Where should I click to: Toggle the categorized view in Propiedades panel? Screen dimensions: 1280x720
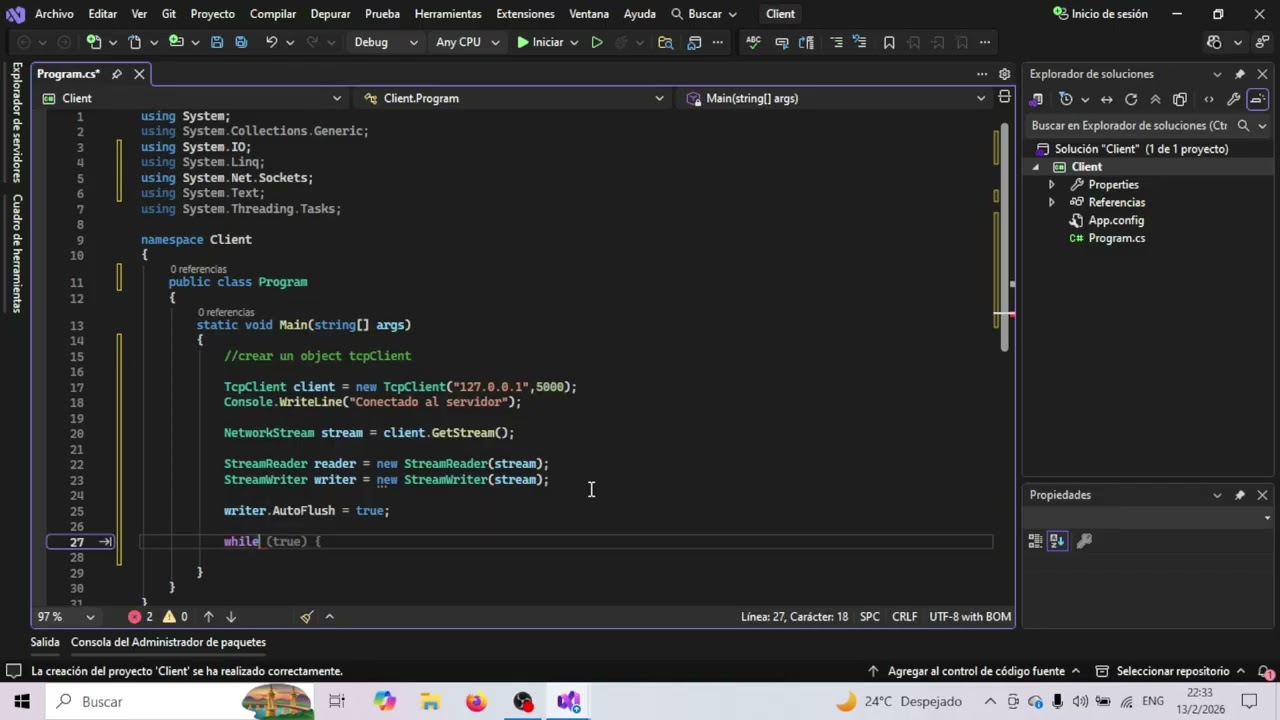[1035, 541]
